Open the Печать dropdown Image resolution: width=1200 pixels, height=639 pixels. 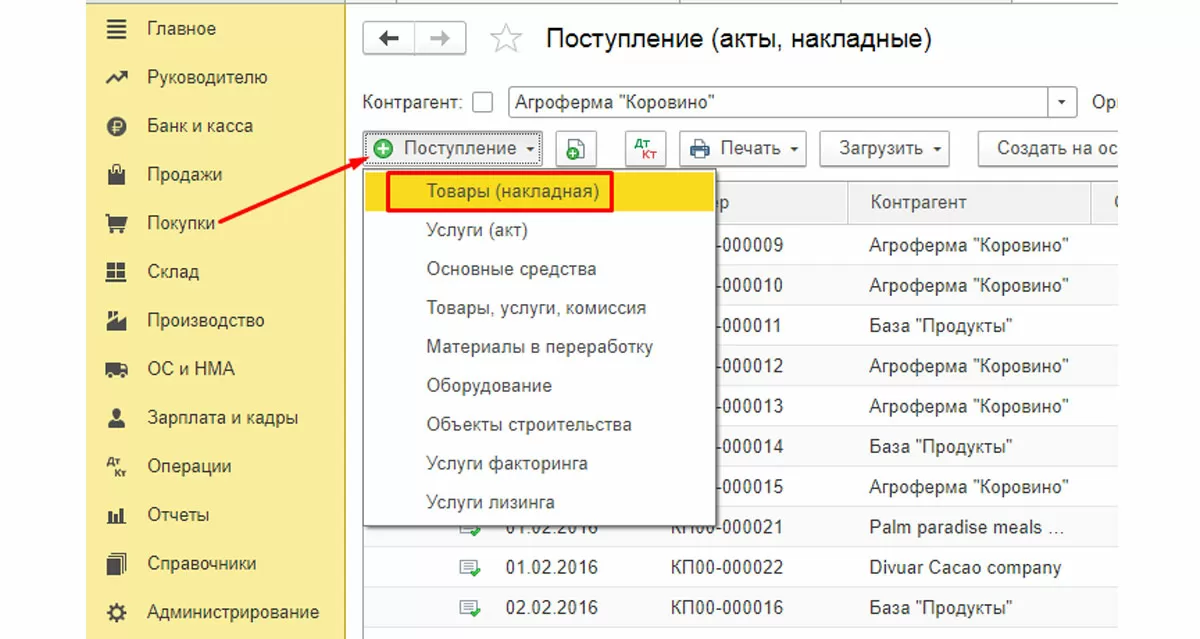coord(743,149)
